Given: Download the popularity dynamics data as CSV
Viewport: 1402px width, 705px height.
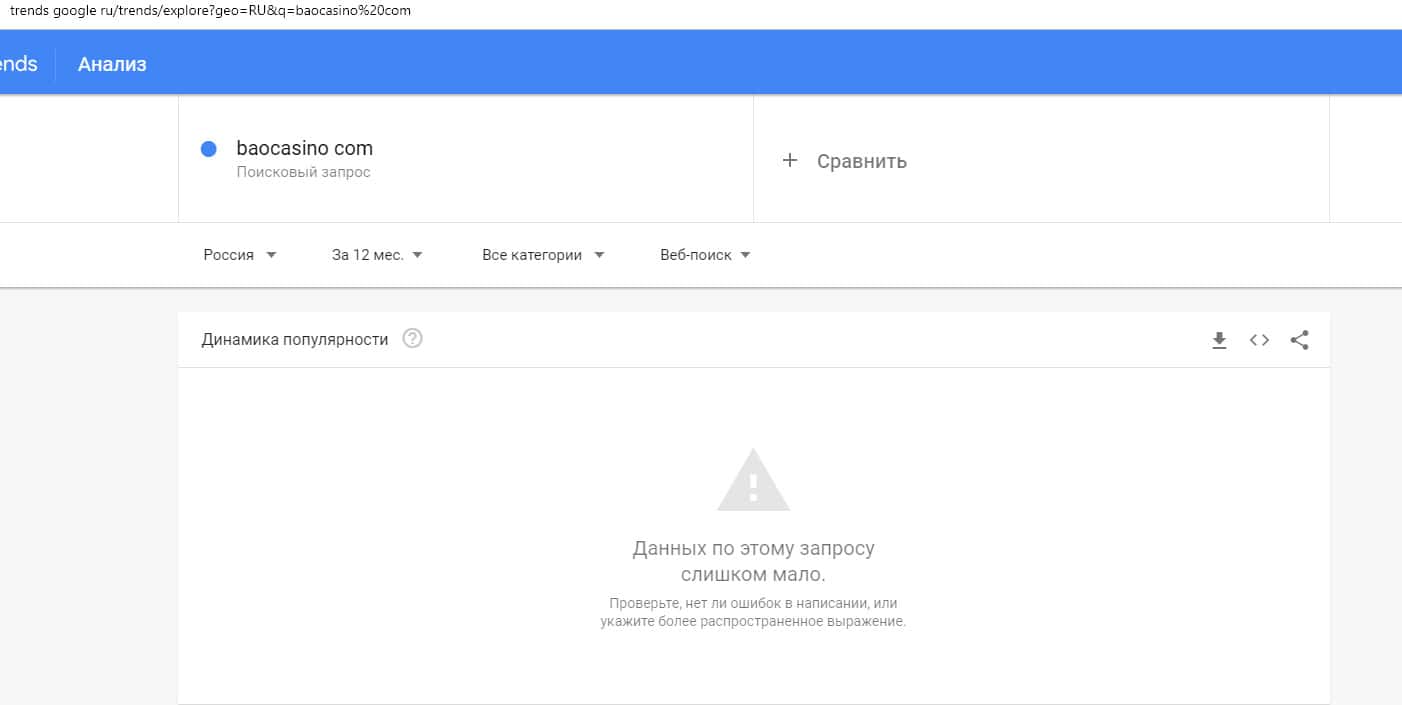Looking at the screenshot, I should pyautogui.click(x=1219, y=340).
